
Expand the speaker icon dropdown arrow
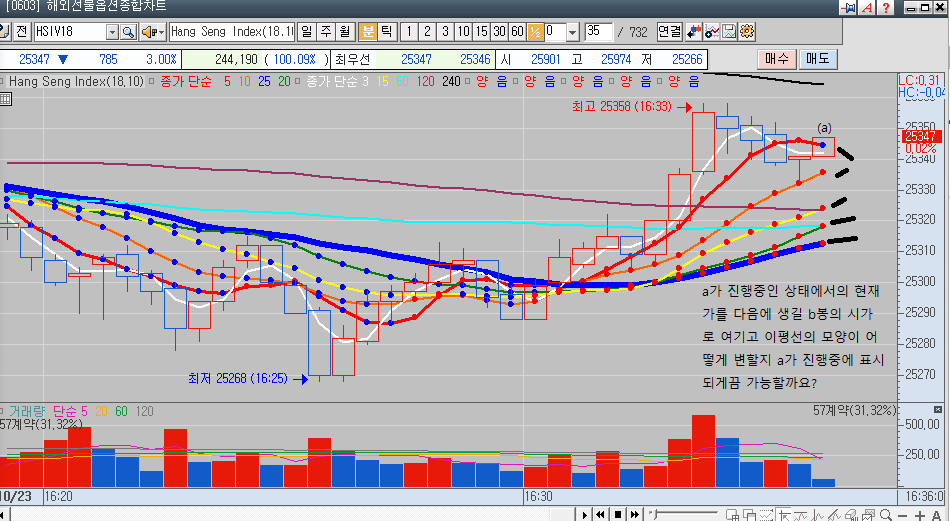tap(161, 31)
